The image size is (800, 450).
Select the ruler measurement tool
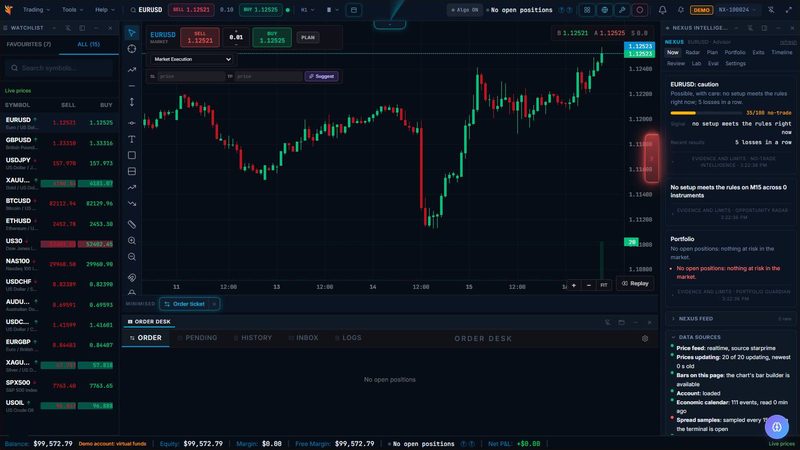pyautogui.click(x=132, y=224)
